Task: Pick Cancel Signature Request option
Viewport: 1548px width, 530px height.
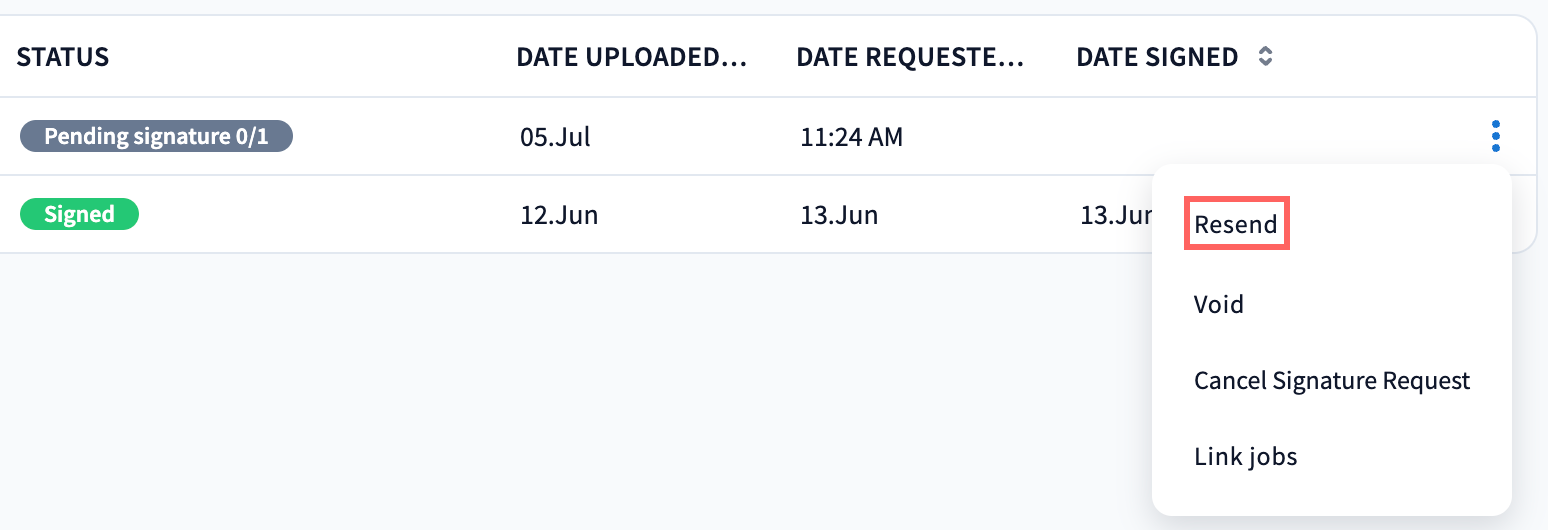Action: coord(1332,381)
